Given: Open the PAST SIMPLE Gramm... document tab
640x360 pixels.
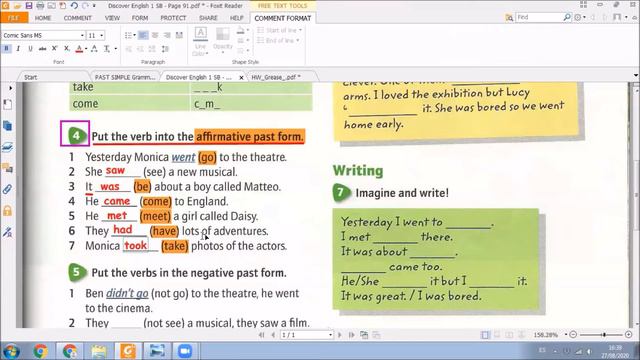Looking at the screenshot, I should [x=125, y=77].
